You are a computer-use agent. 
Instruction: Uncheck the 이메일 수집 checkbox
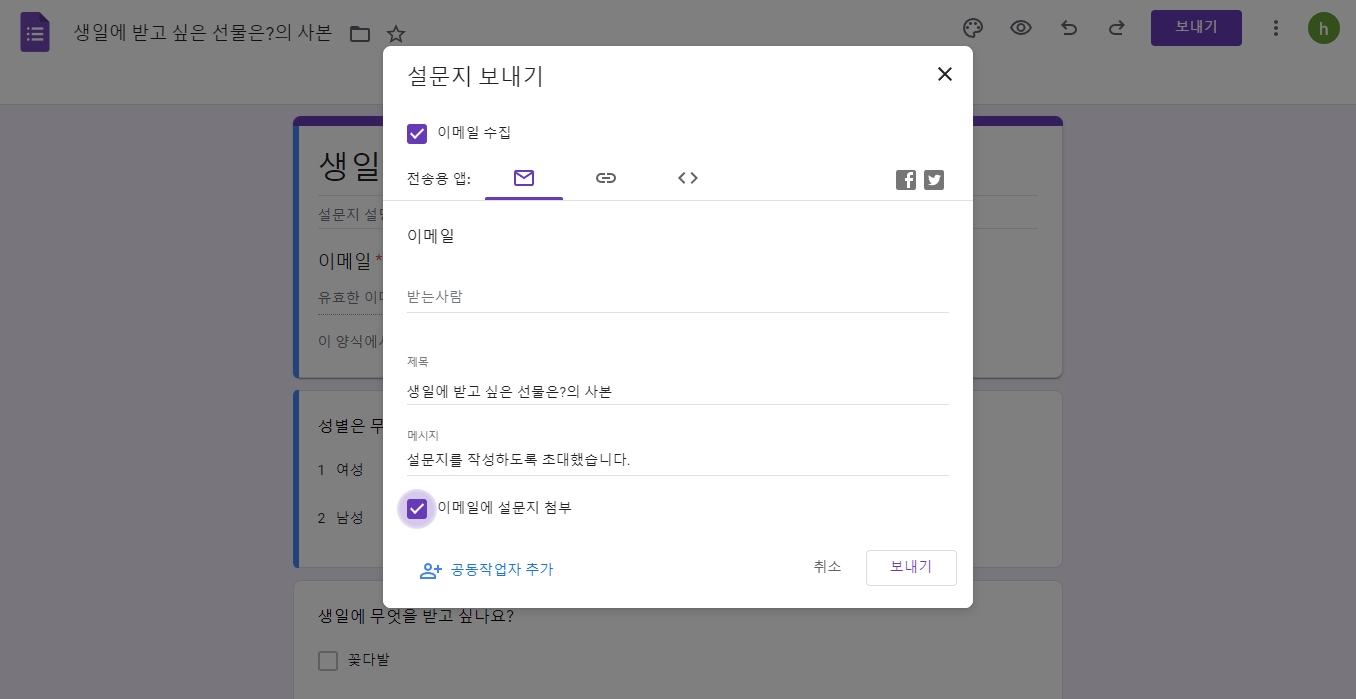pyautogui.click(x=417, y=134)
